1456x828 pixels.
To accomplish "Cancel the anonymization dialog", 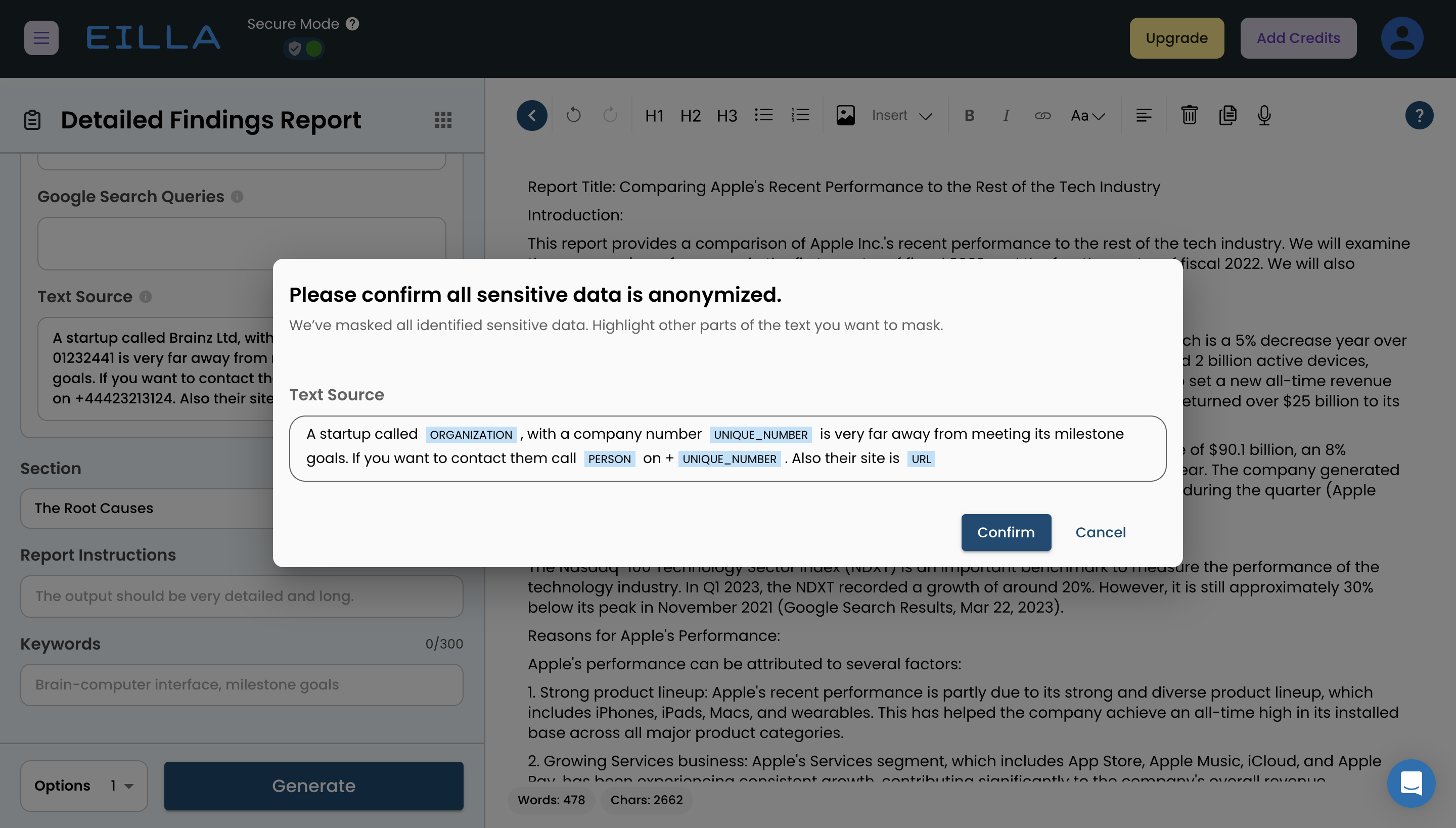I will (1100, 532).
